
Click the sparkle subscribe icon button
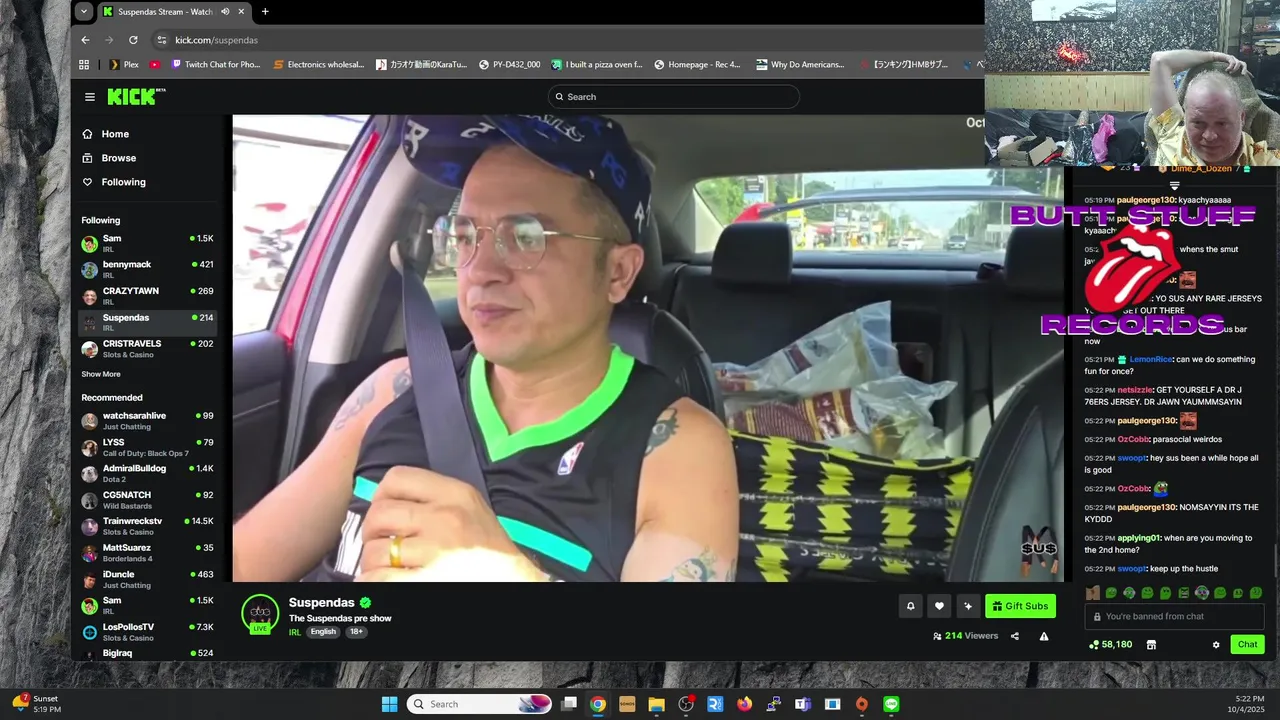[x=967, y=606]
